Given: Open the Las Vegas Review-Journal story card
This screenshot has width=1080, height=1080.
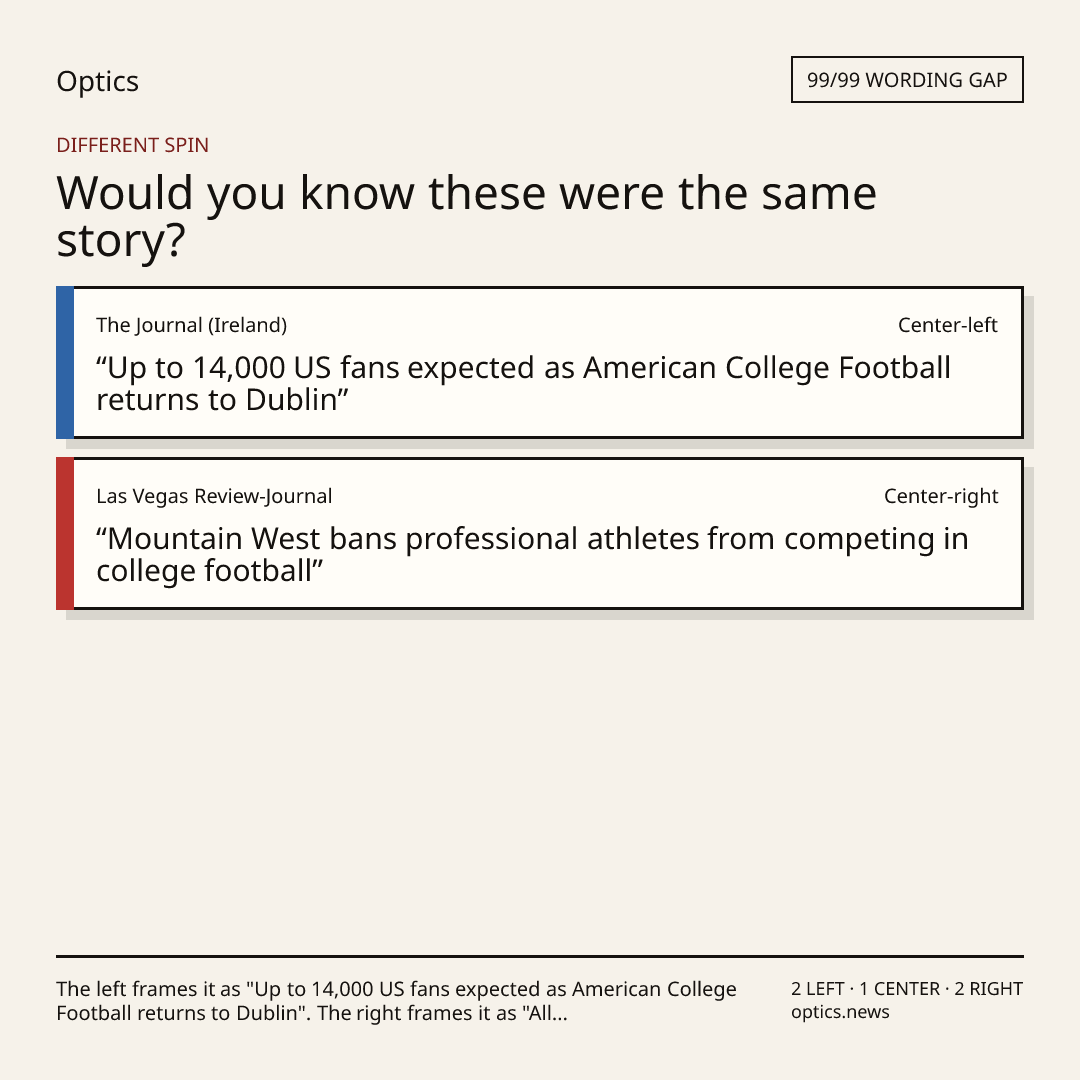Looking at the screenshot, I should [540, 533].
